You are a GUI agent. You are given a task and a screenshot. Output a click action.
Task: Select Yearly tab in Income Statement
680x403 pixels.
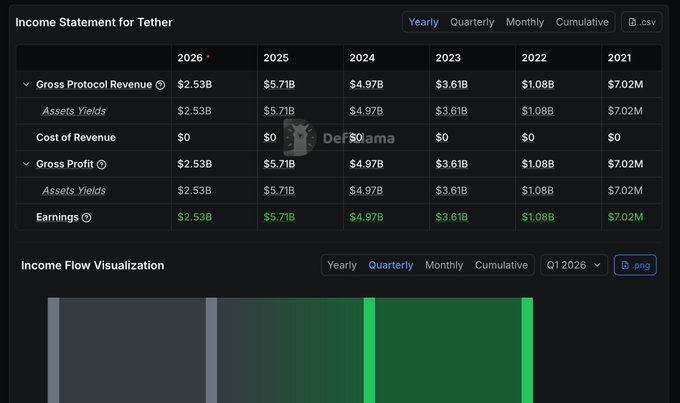423,22
